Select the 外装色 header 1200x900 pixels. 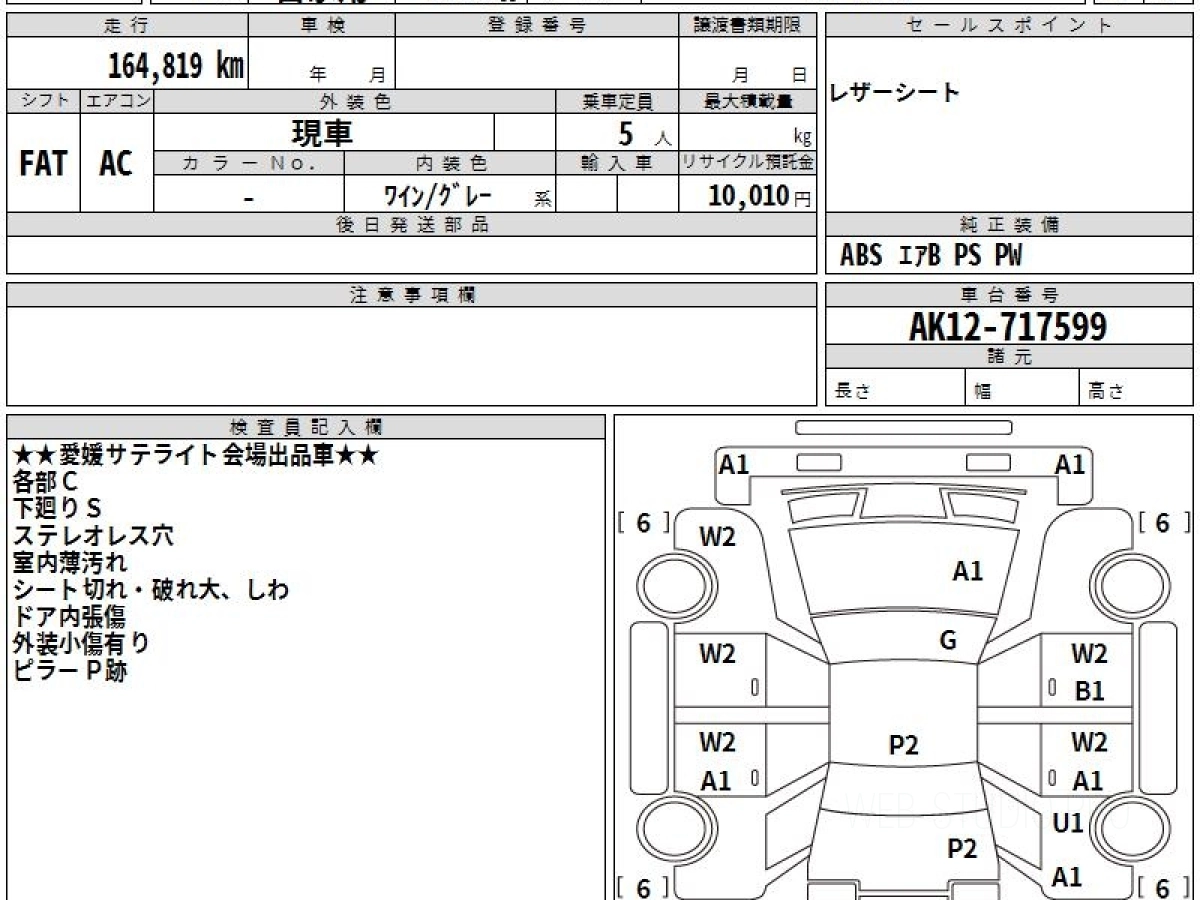coord(355,101)
